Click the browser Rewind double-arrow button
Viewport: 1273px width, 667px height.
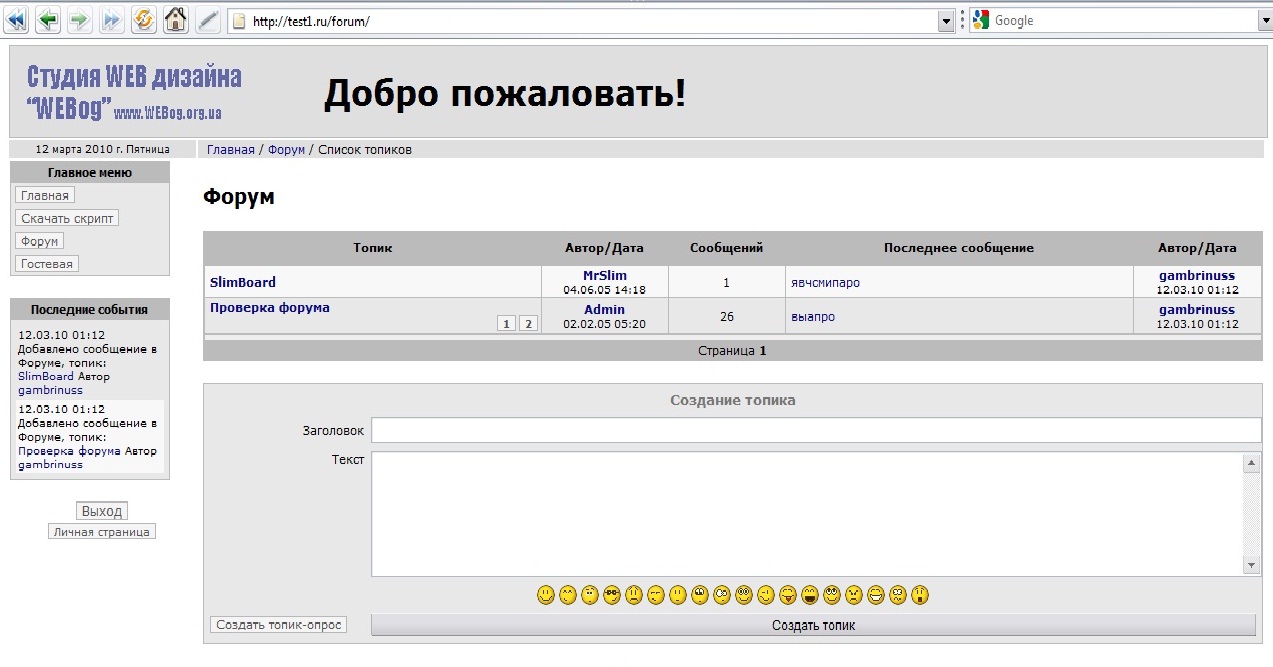coord(16,19)
